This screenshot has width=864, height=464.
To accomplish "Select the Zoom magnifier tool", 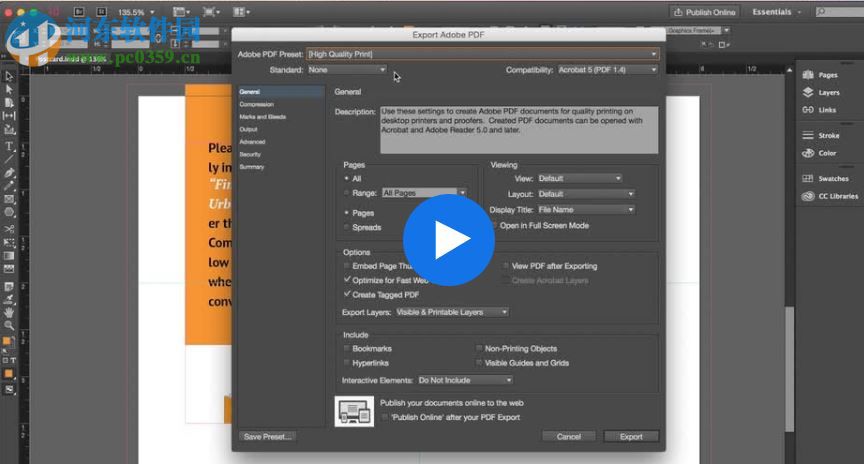I will click(x=9, y=326).
